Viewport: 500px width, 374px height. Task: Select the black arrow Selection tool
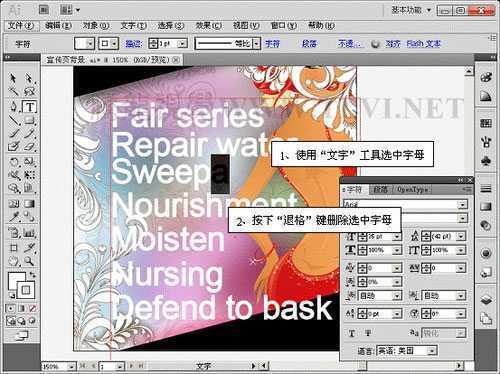(x=13, y=79)
